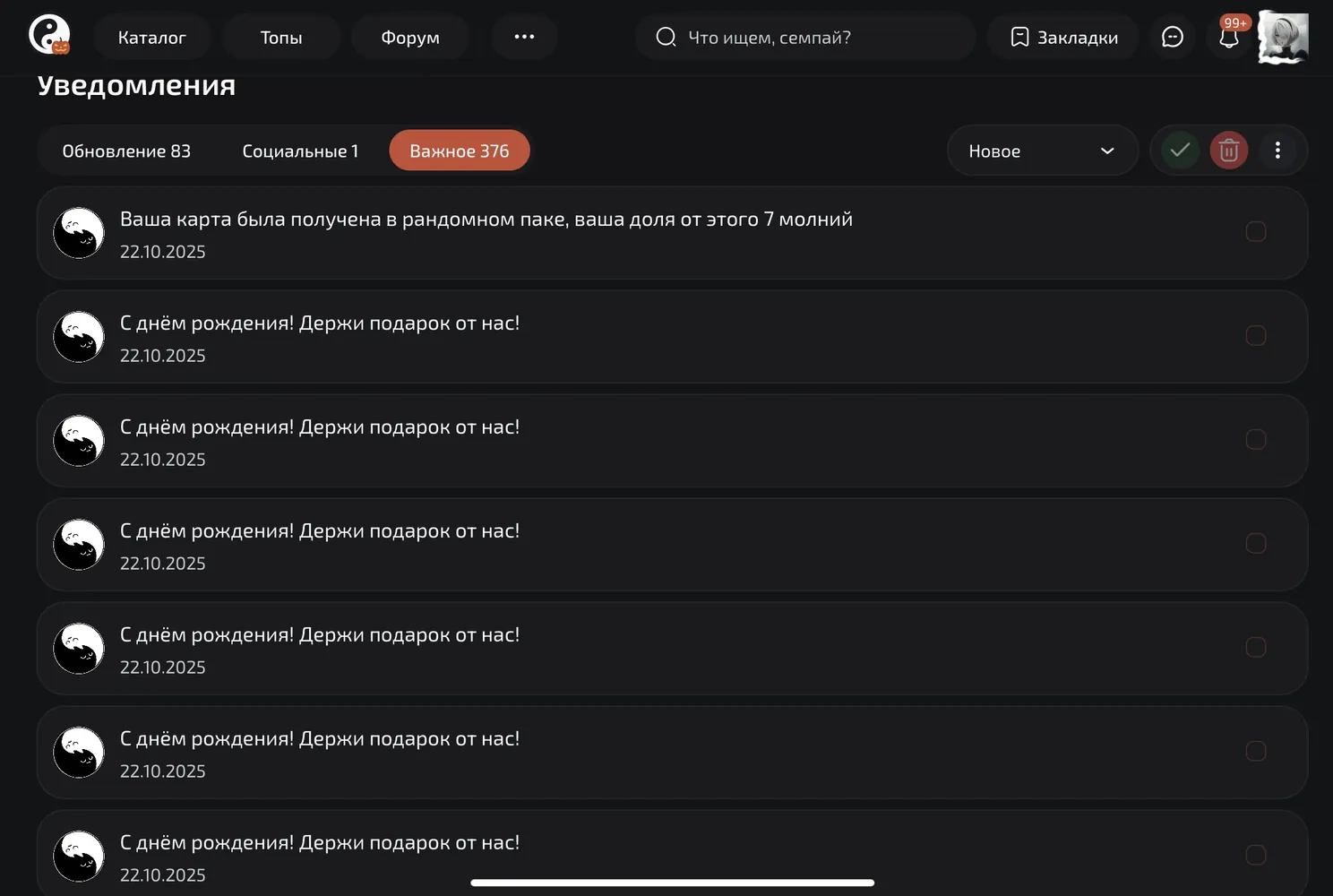Mark all notifications as read with checkmark
The width and height of the screenshot is (1333, 896).
(x=1180, y=151)
